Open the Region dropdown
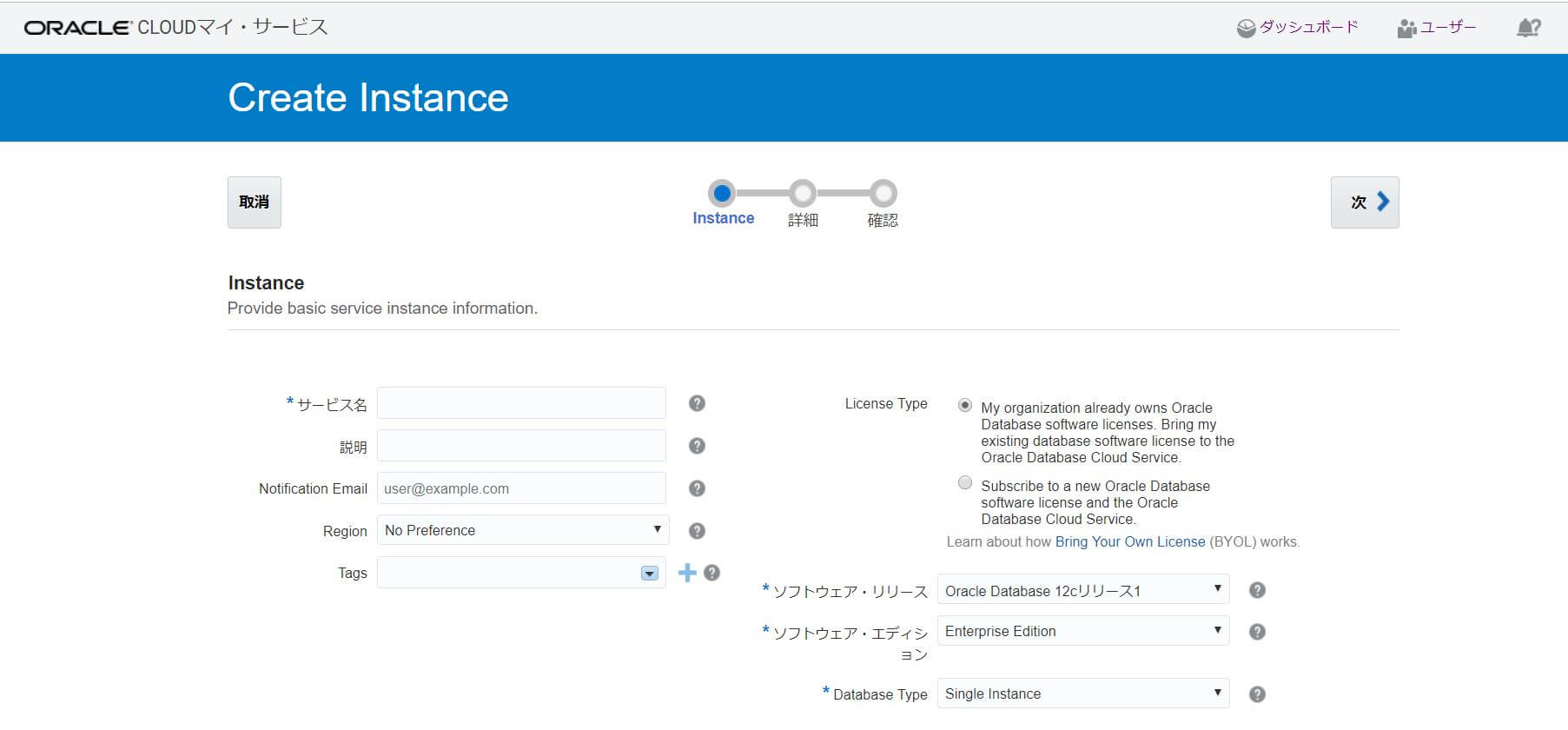The height and width of the screenshot is (730, 1568). 523,530
